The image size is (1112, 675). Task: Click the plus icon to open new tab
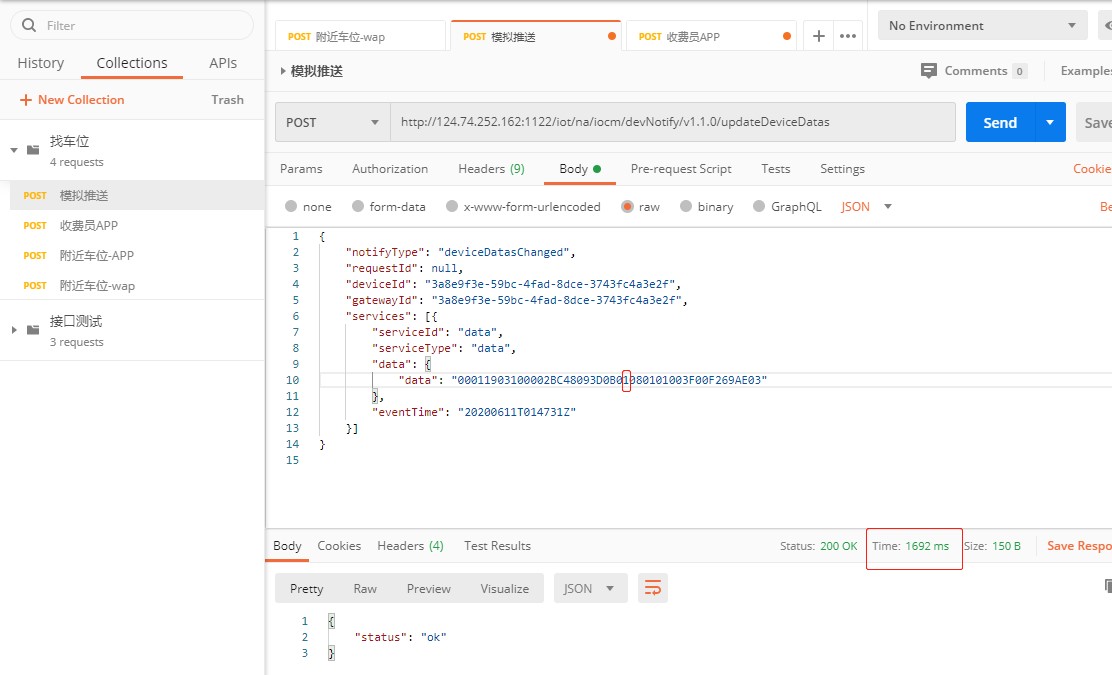pos(818,36)
